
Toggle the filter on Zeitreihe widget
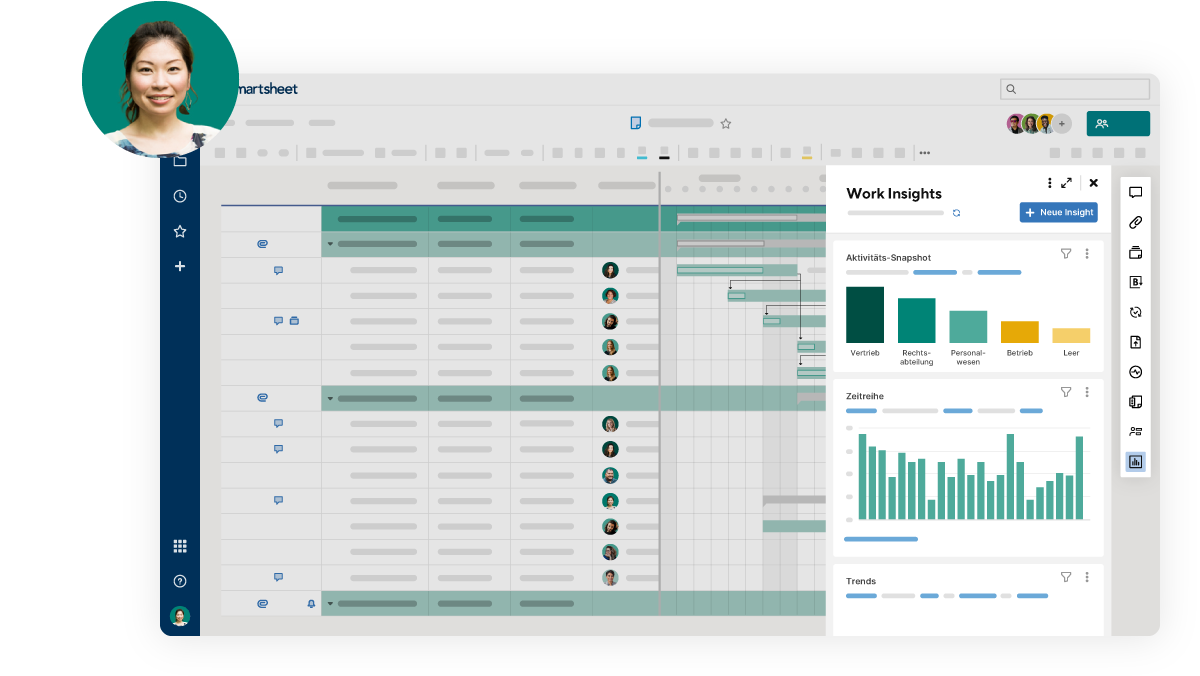[x=1066, y=392]
